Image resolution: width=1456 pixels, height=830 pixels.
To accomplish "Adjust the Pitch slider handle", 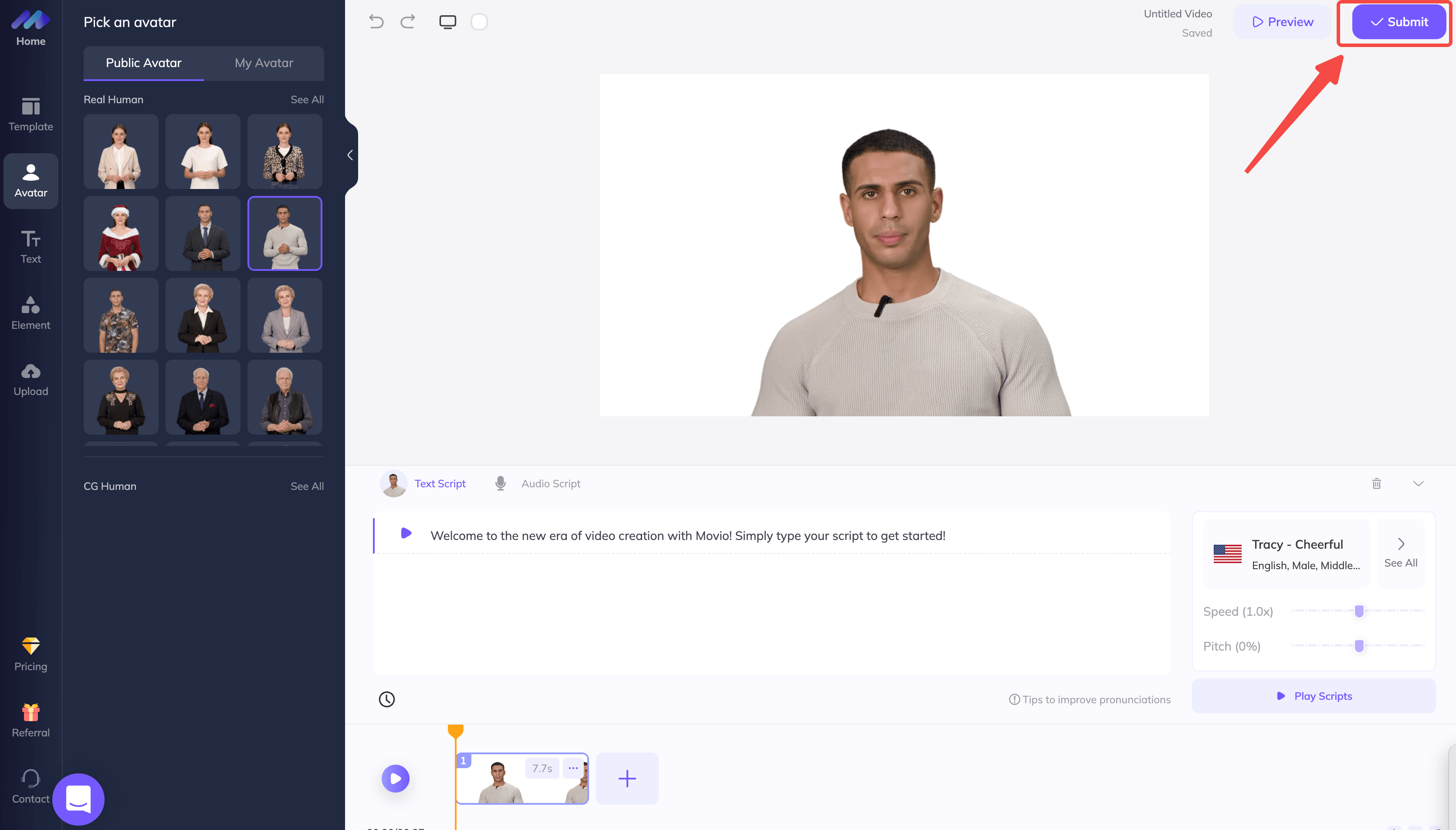I will pyautogui.click(x=1359, y=646).
